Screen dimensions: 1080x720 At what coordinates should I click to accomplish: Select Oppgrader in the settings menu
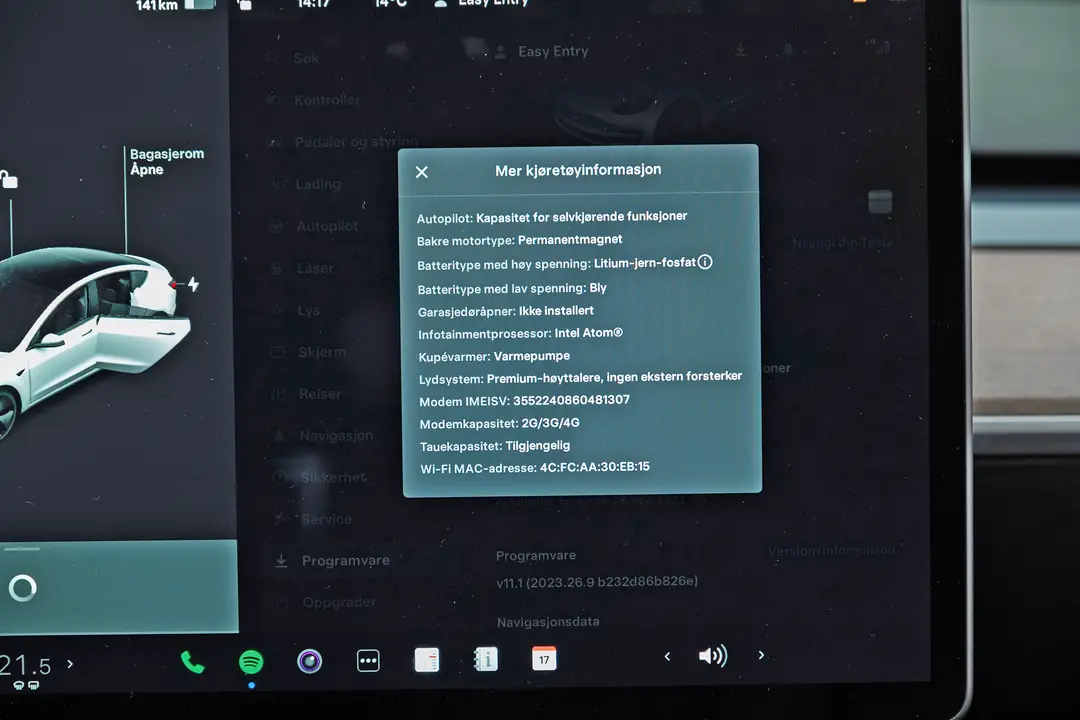(339, 602)
